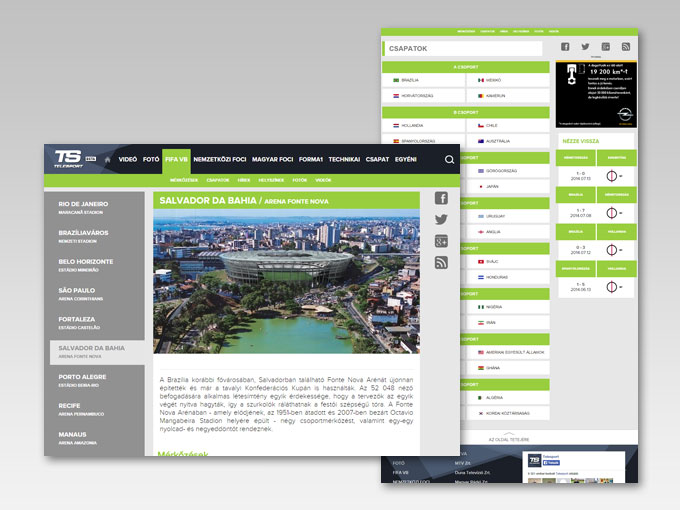Open RSS feed icon on stadium page

441,263
